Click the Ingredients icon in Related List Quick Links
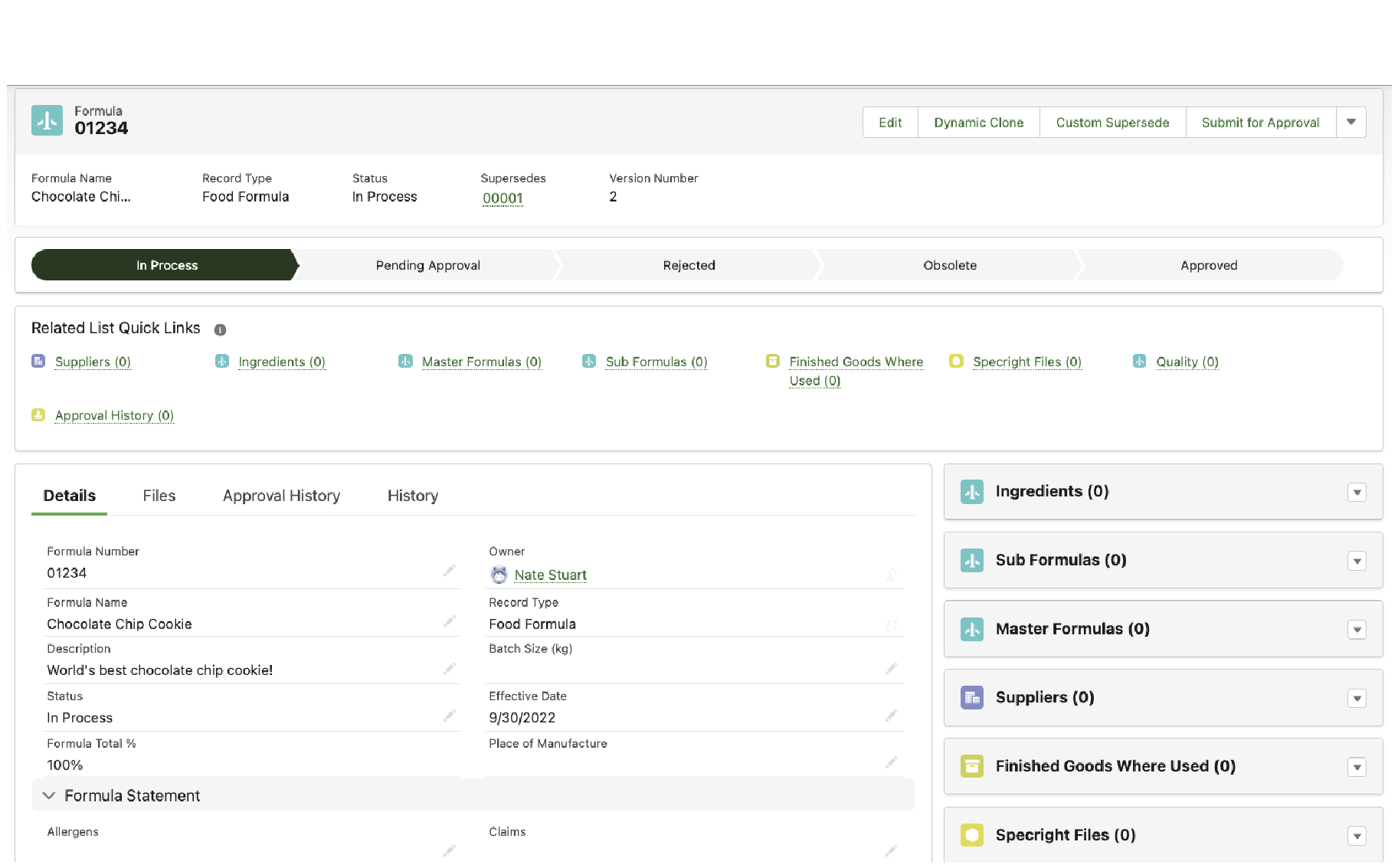 [x=221, y=361]
